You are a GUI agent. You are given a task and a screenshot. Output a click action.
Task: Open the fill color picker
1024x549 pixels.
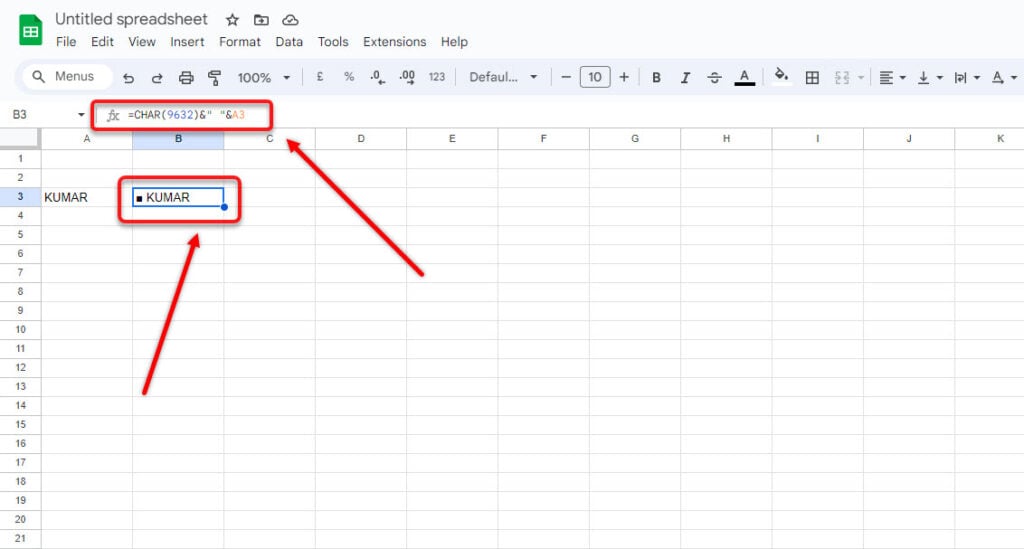pos(781,76)
